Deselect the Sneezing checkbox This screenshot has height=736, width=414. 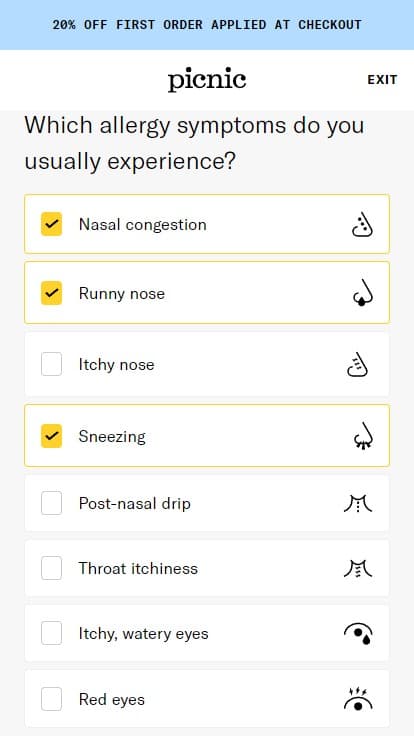click(51, 436)
